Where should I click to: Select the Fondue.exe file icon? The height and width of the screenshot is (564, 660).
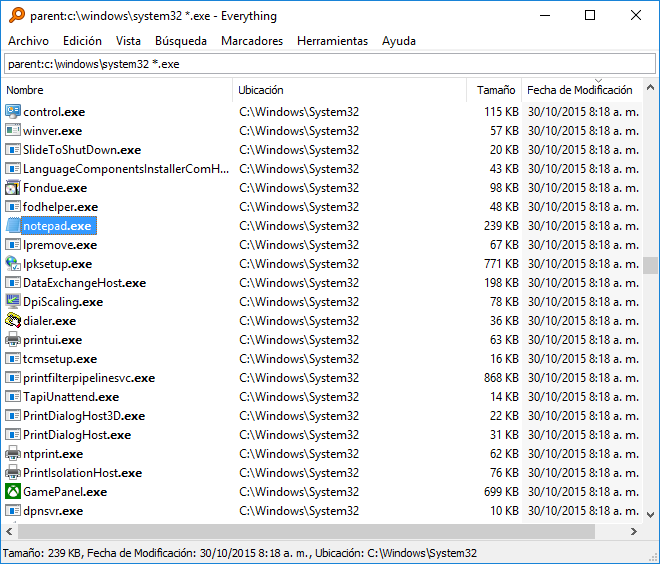click(x=13, y=188)
